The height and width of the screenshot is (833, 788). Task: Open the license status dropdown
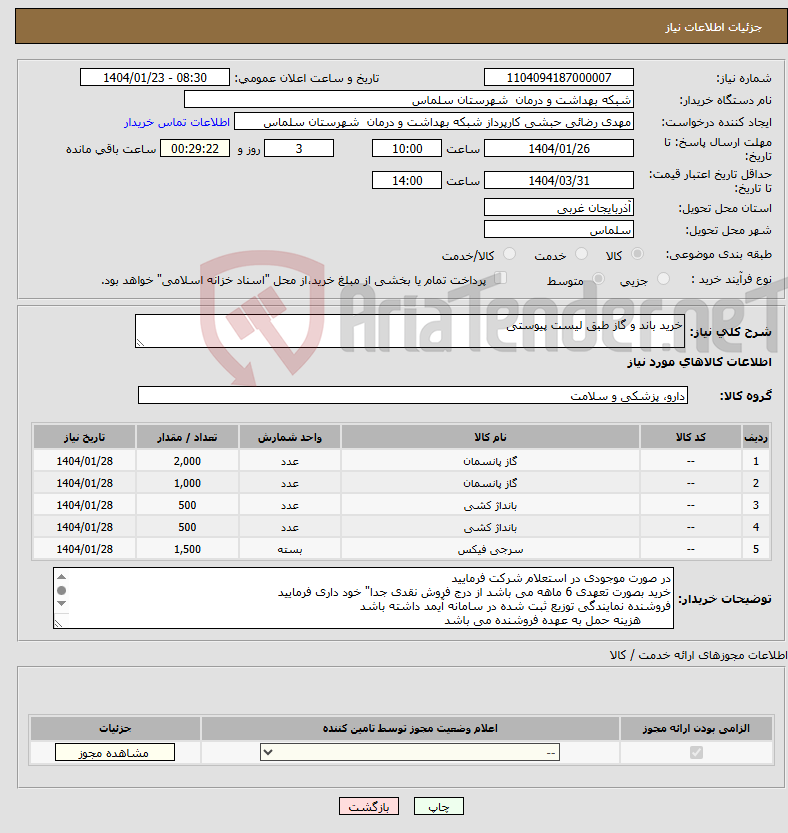[410, 752]
